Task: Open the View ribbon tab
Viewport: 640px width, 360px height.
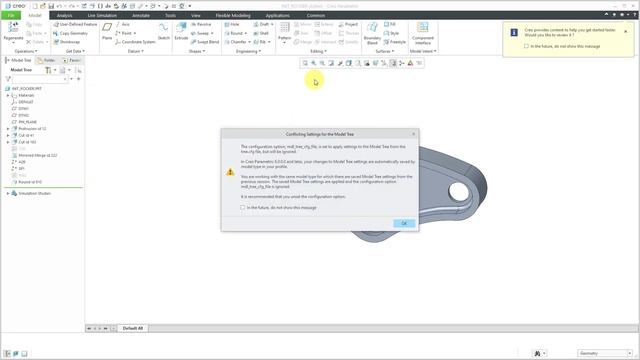Action: (196, 16)
